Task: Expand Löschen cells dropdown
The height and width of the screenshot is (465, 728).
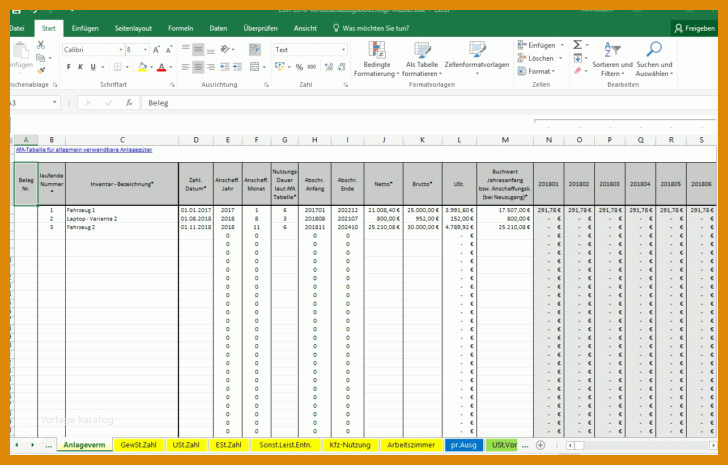Action: 560,58
